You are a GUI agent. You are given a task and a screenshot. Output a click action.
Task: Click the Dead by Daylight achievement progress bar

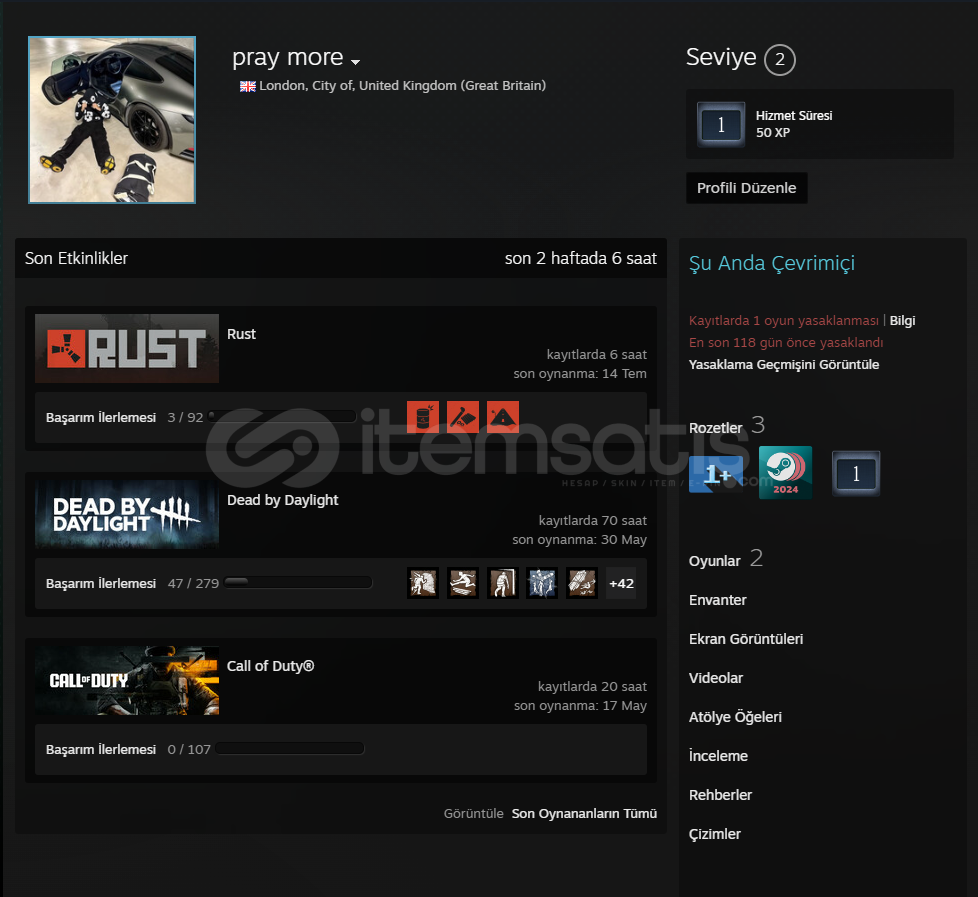click(x=298, y=583)
